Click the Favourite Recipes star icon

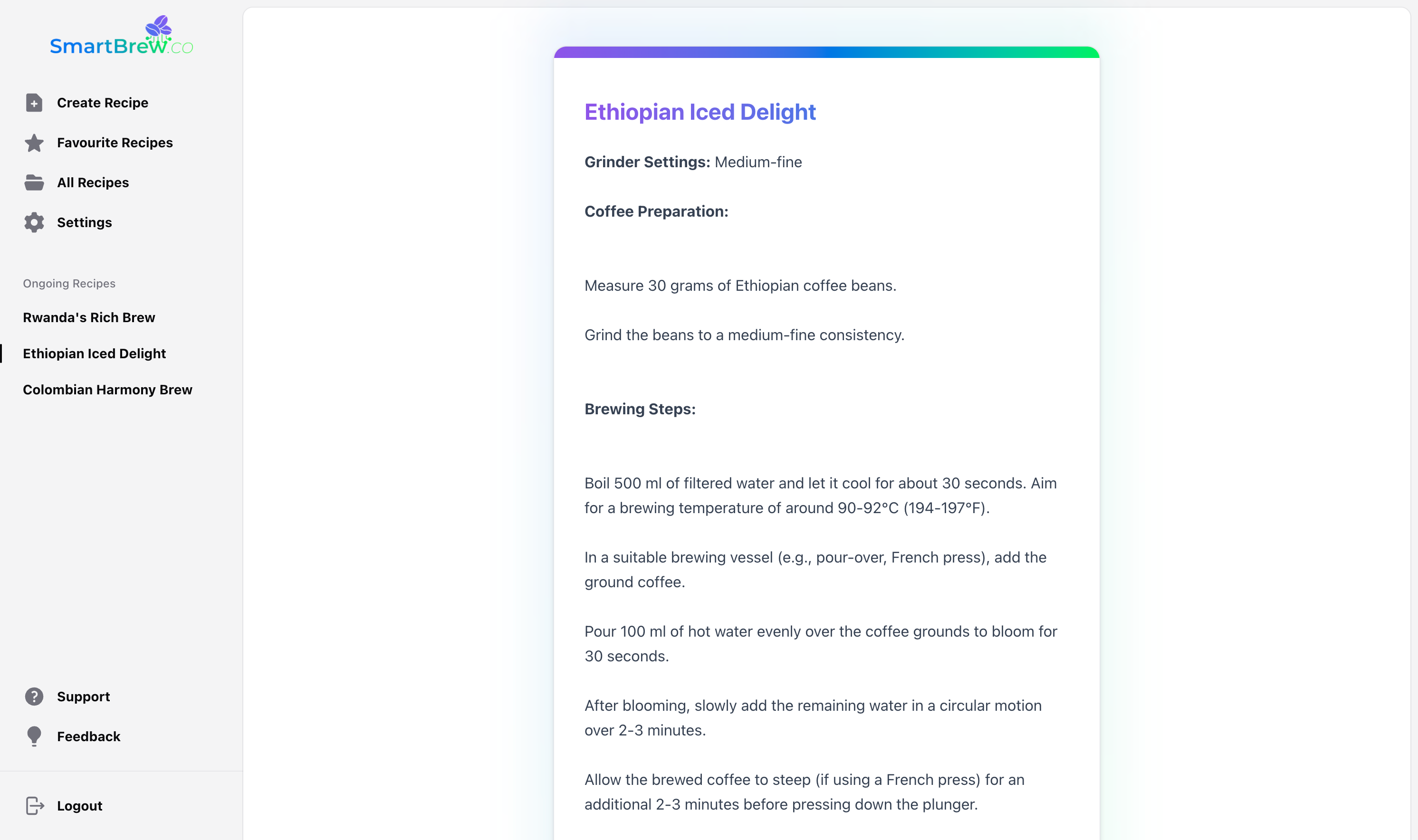[x=34, y=143]
